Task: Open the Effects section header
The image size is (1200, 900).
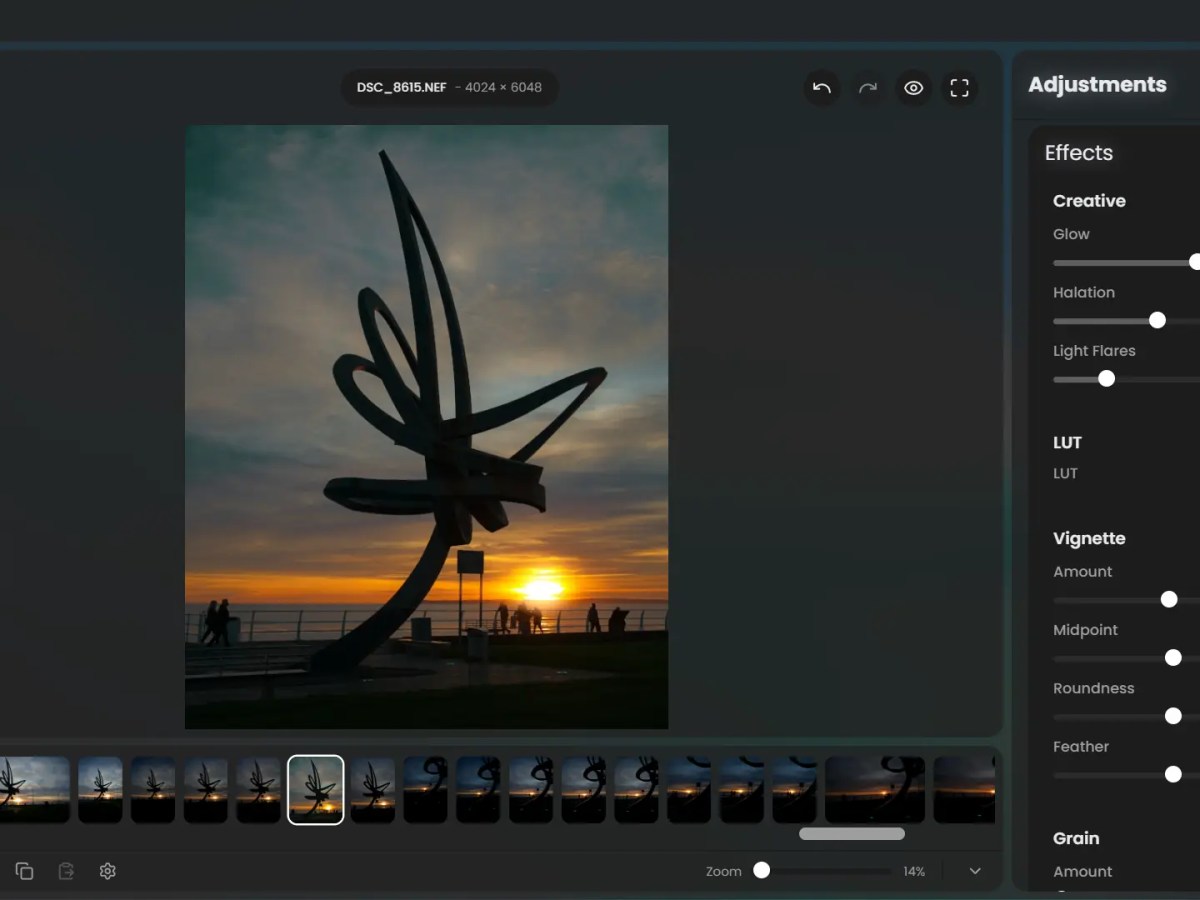Action: pyautogui.click(x=1079, y=153)
